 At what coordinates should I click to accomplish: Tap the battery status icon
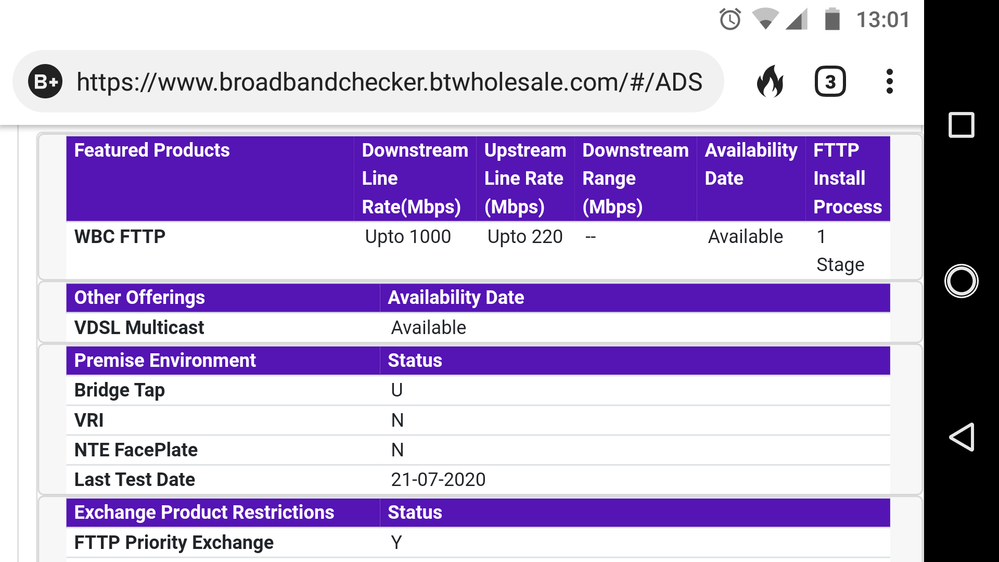(831, 19)
